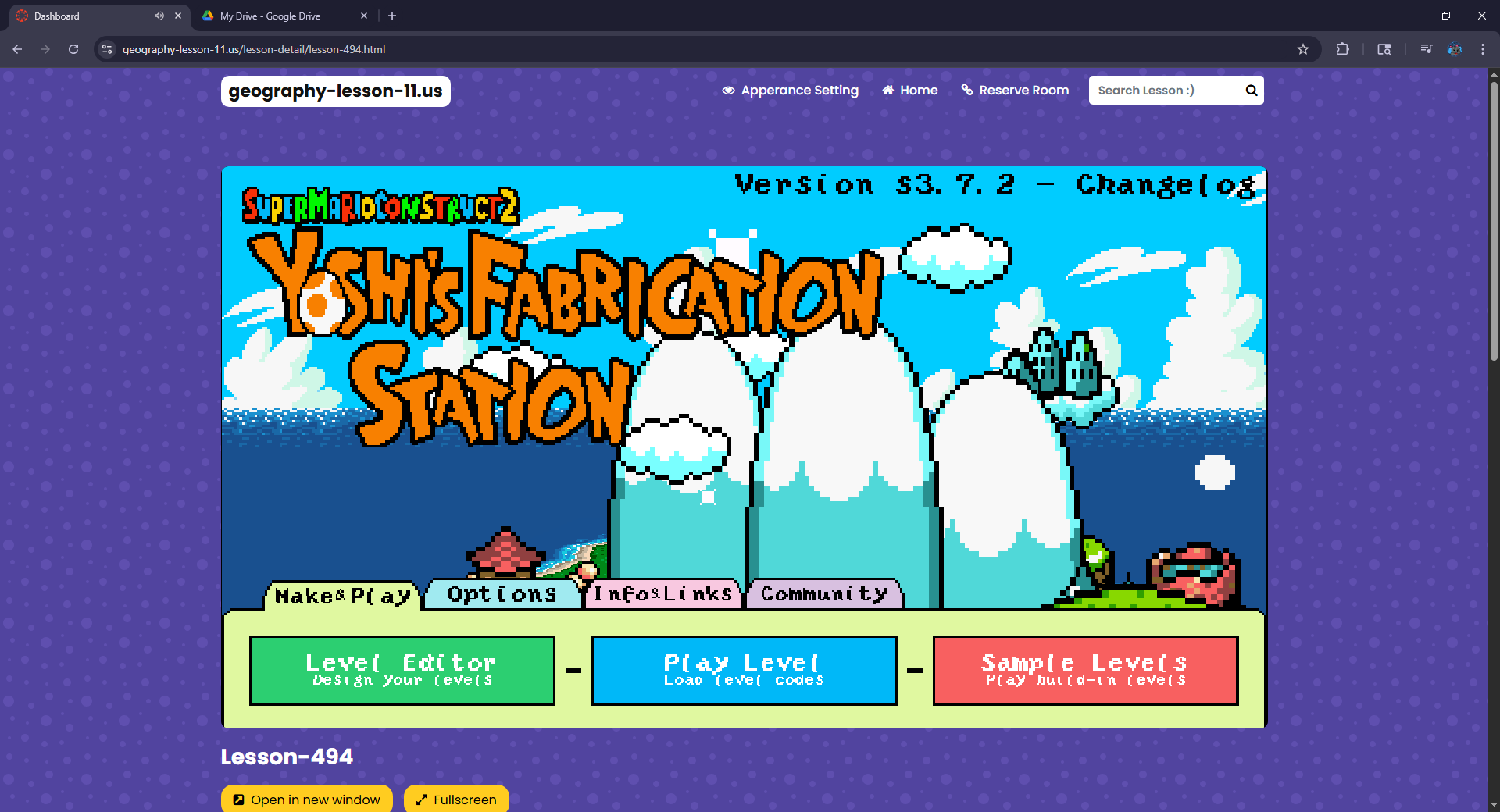Screen dimensions: 1500x812
Task: Mute the Dashboard tab audio icon
Action: coord(159,16)
